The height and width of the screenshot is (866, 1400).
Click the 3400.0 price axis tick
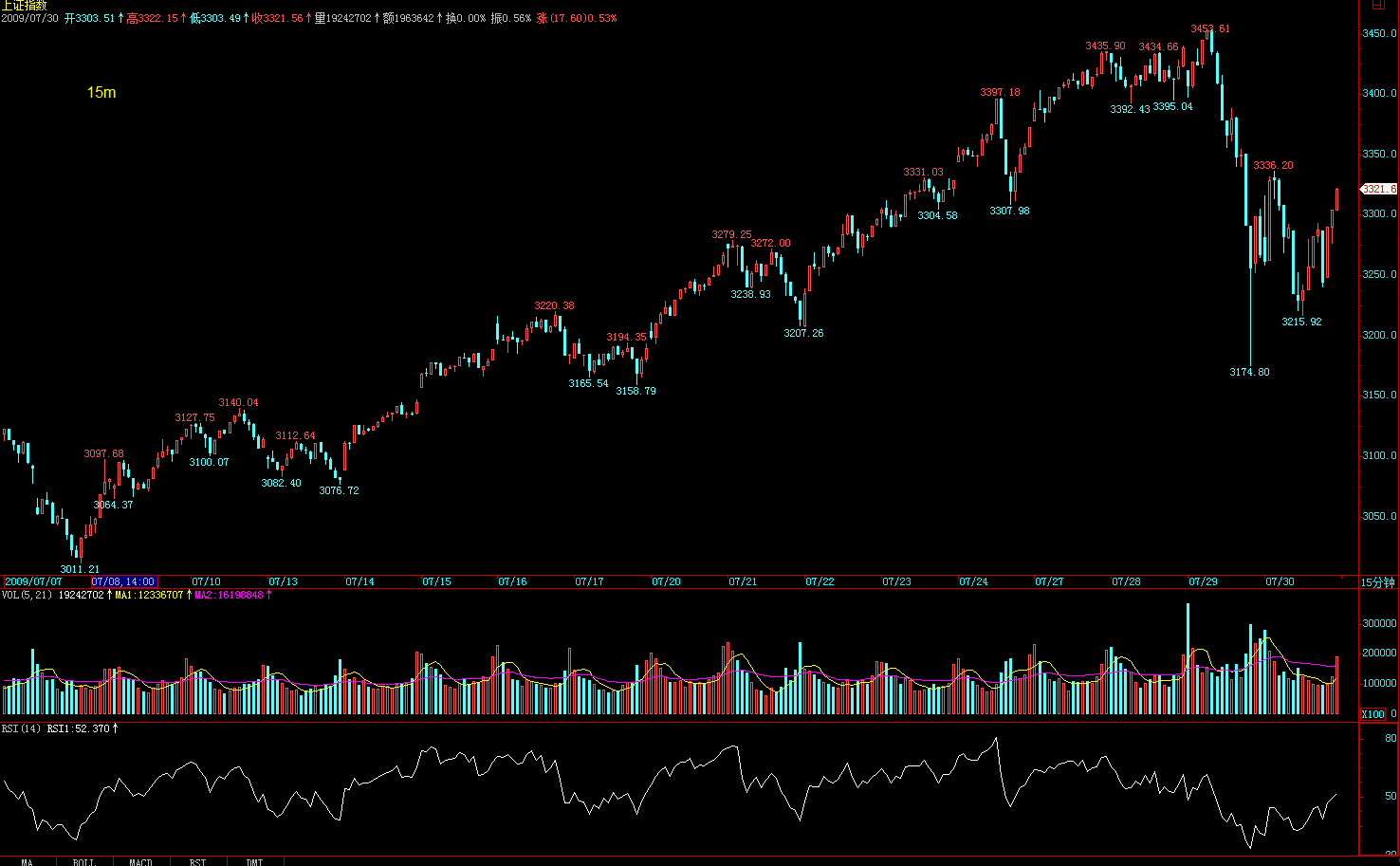click(1379, 93)
